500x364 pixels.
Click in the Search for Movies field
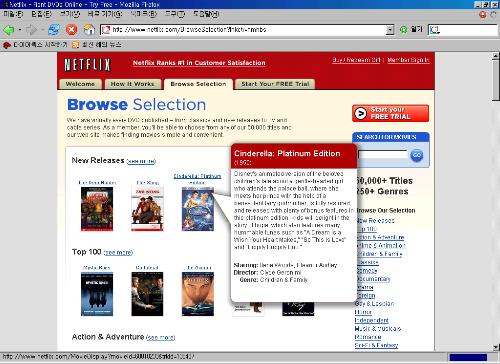click(x=383, y=155)
